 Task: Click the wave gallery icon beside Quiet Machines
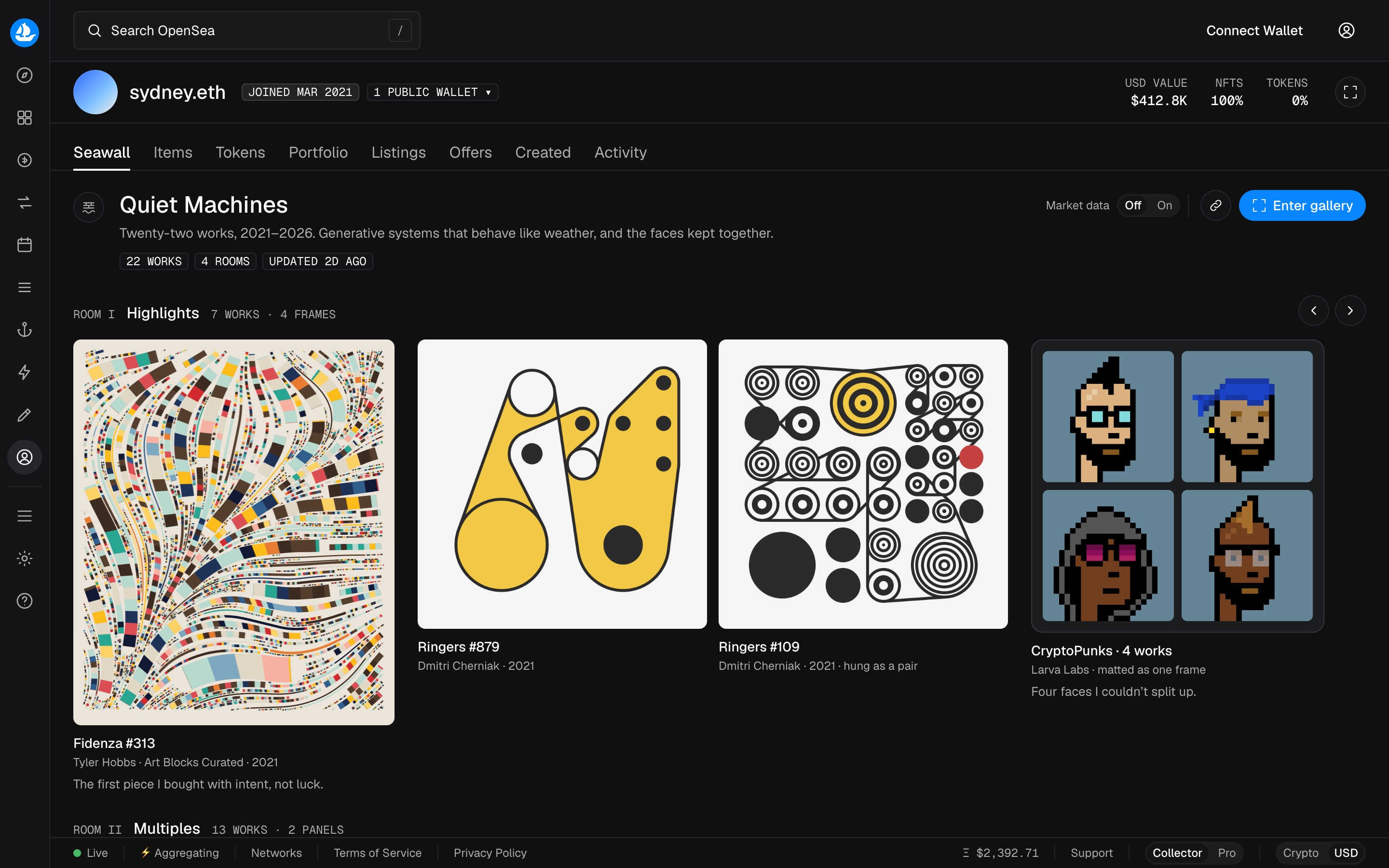[x=88, y=207]
